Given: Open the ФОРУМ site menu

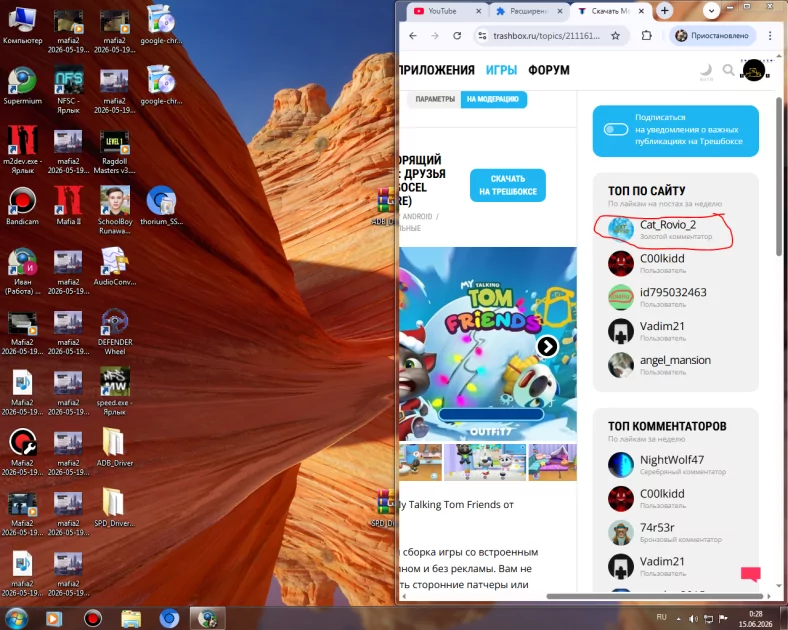Looking at the screenshot, I should (x=549, y=70).
